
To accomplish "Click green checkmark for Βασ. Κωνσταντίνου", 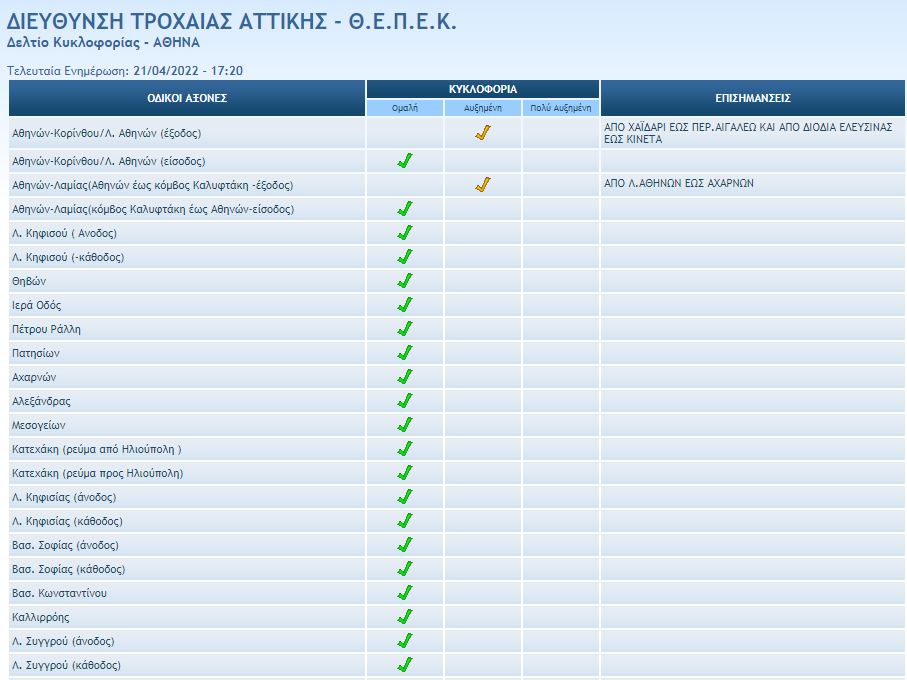I will (405, 593).
